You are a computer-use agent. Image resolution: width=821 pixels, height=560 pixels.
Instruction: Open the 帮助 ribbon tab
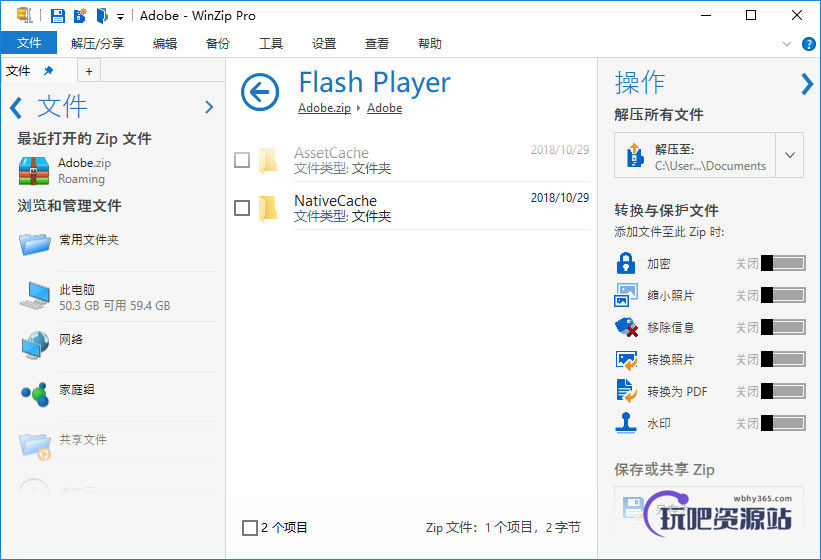(430, 43)
